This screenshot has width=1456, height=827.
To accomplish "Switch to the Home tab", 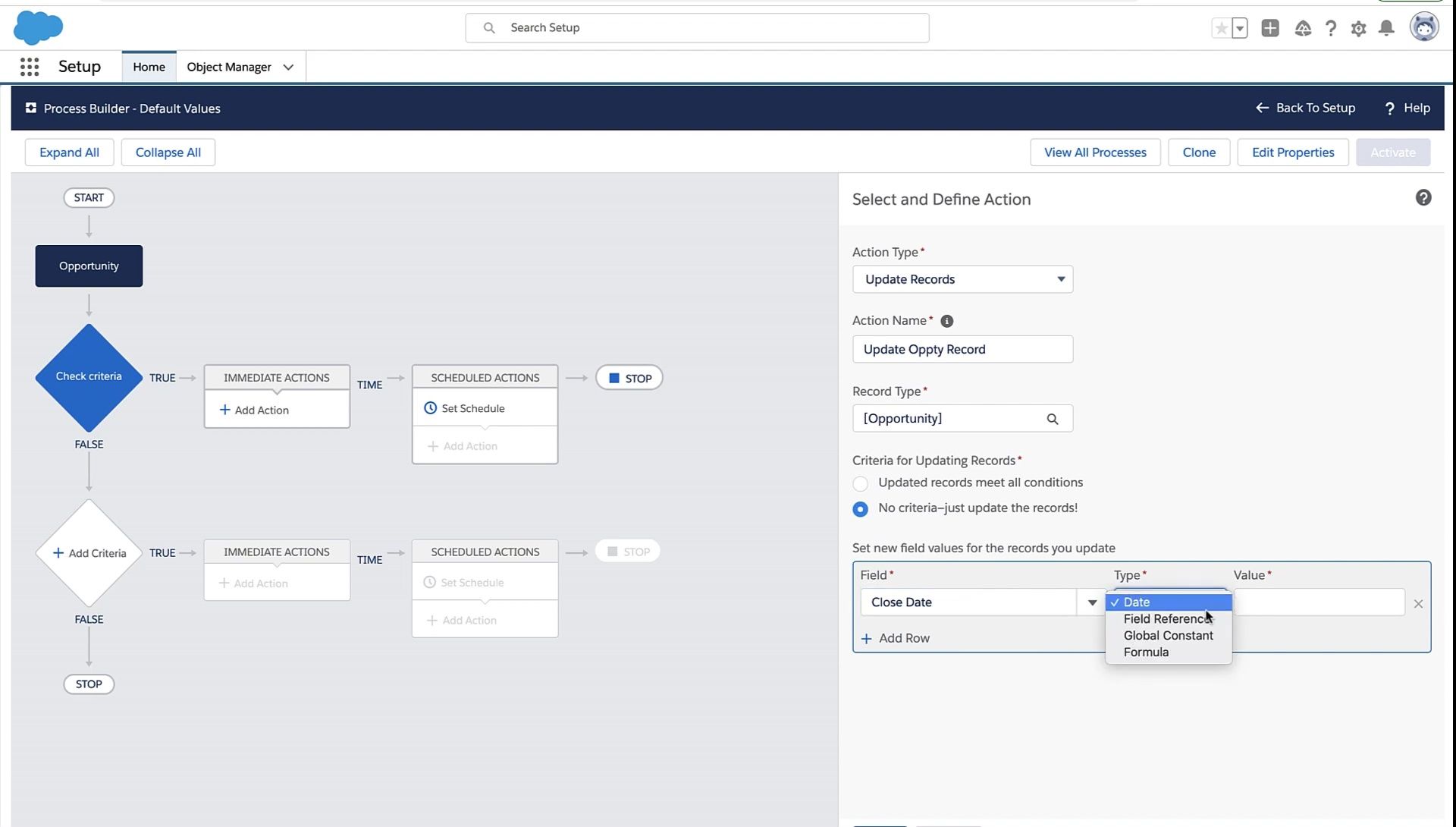I will coord(149,67).
